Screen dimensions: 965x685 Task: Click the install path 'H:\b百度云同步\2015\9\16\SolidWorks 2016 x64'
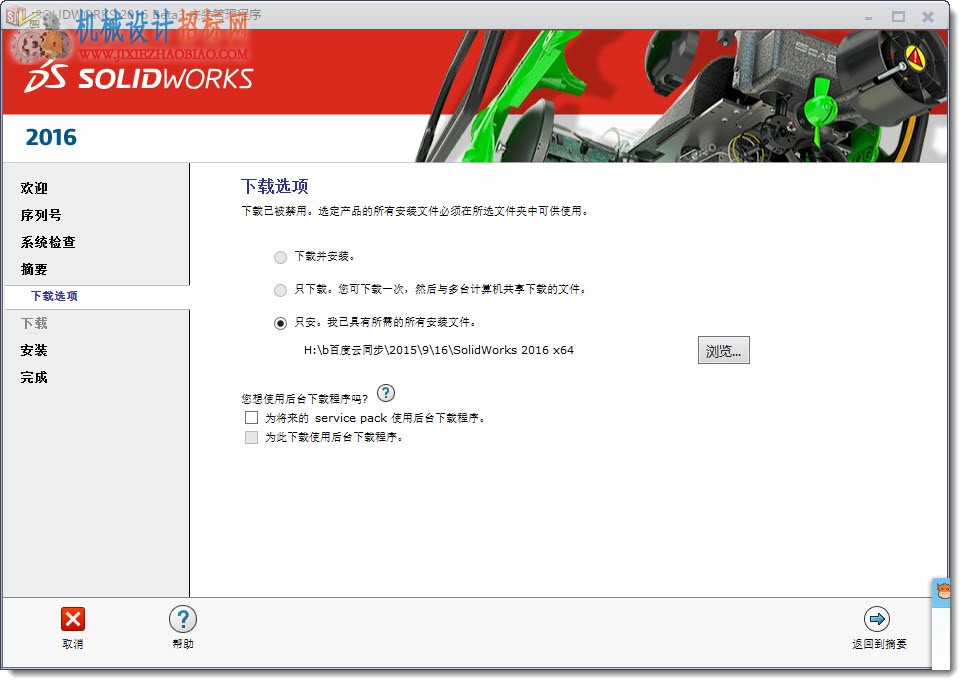[439, 350]
